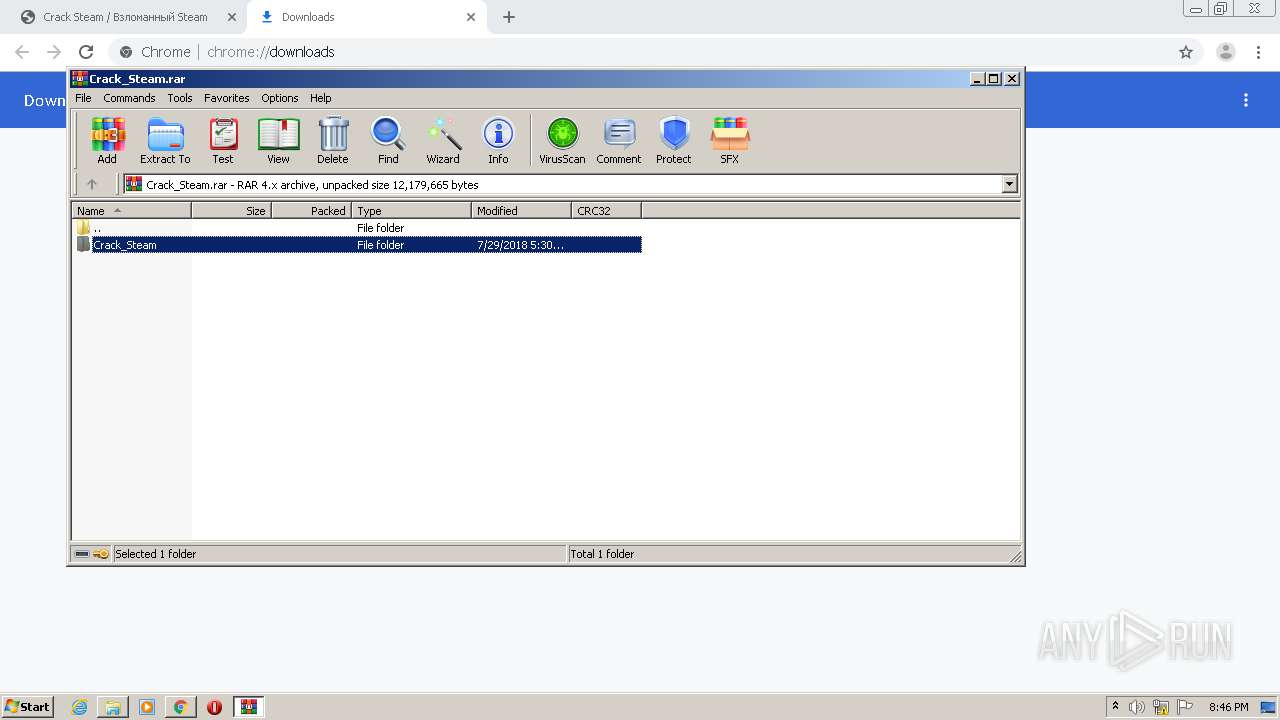Screen dimensions: 1280x720
Task: Click the Delete trash can icon
Action: pyautogui.click(x=333, y=140)
